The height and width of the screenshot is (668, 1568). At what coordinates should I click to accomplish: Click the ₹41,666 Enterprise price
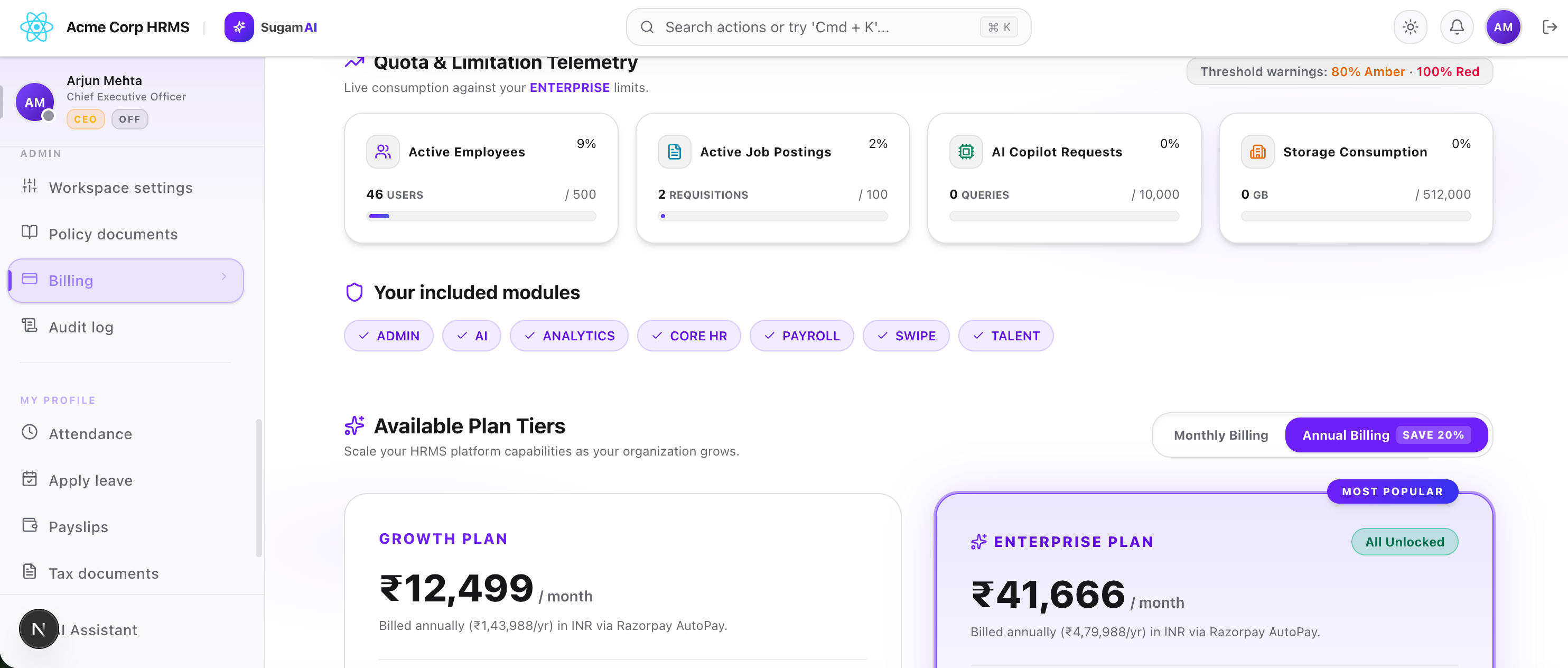click(x=1048, y=595)
